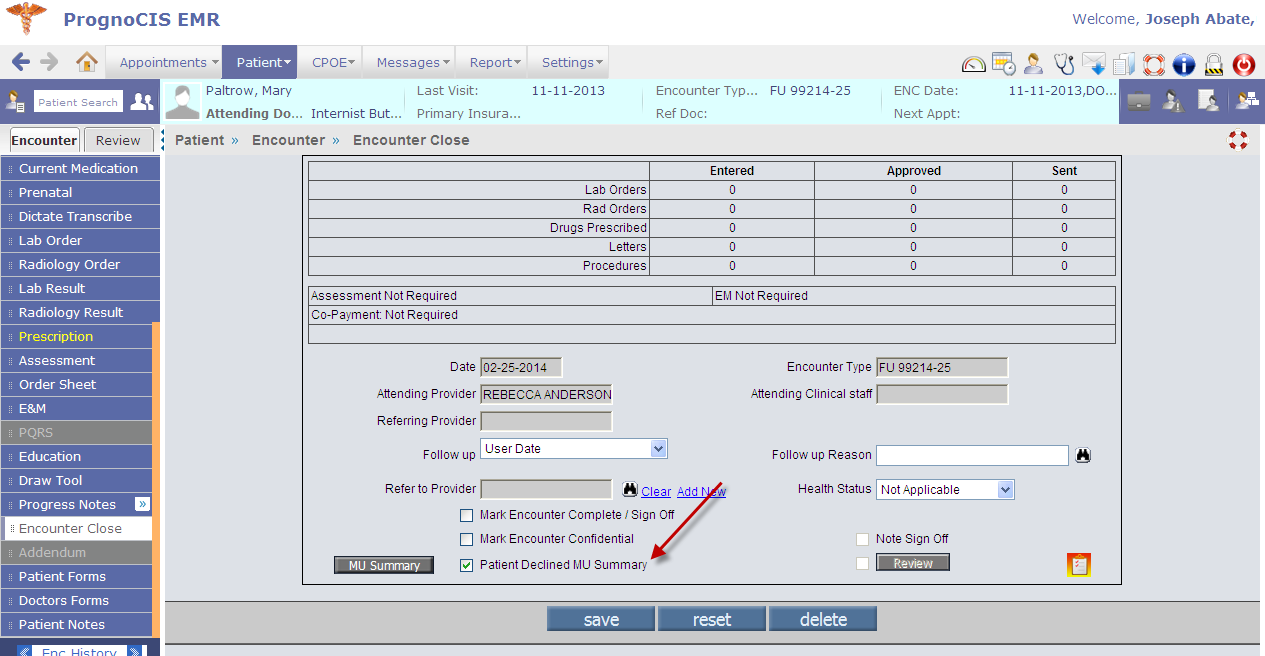1265x656 pixels.
Task: Open the Home house icon
Action: (87, 62)
